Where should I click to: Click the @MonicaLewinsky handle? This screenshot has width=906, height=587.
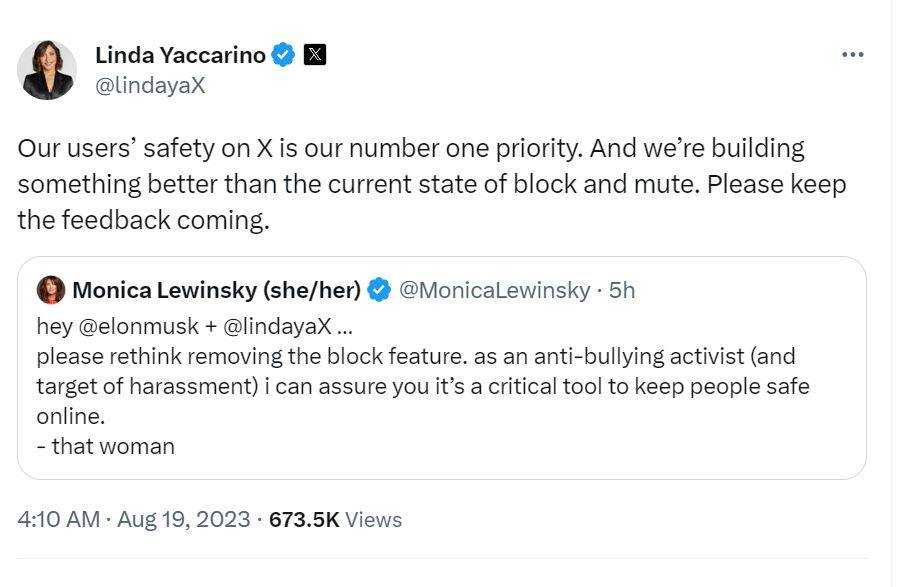(495, 290)
